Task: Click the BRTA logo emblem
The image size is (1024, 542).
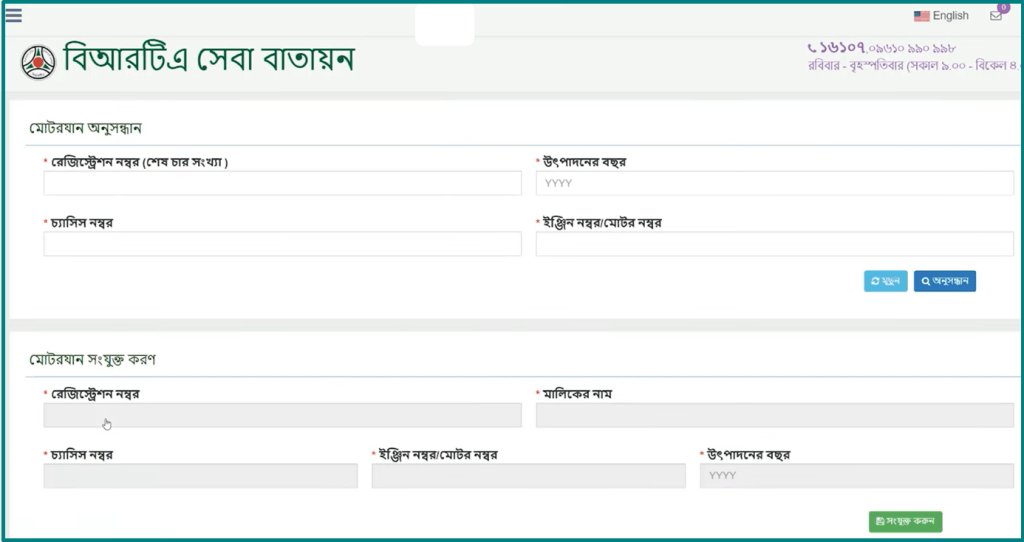Action: coord(38,62)
